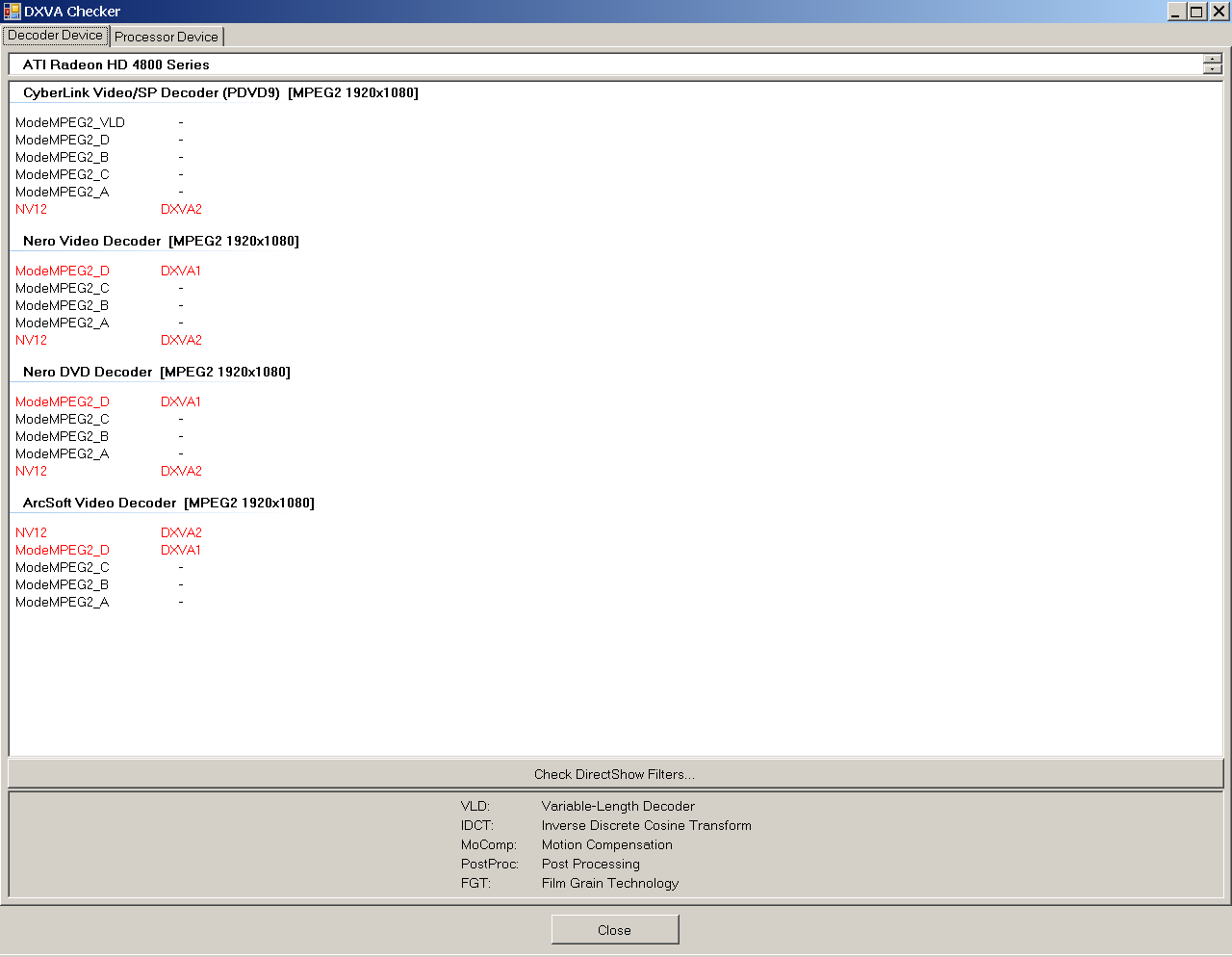Viewport: 1232px width, 957px height.
Task: Click DXVA2 value under Nero DVD Decoder
Action: [x=182, y=472]
